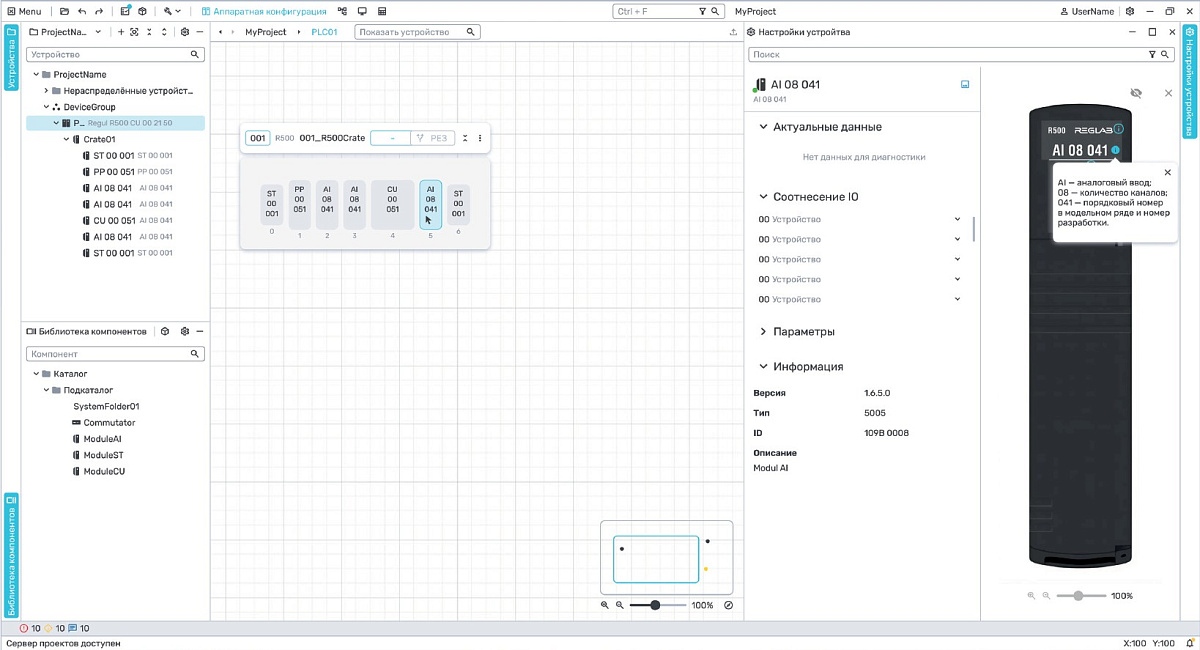The image size is (1200, 650).
Task: Click the undo arrow in top toolbar
Action: tap(81, 12)
